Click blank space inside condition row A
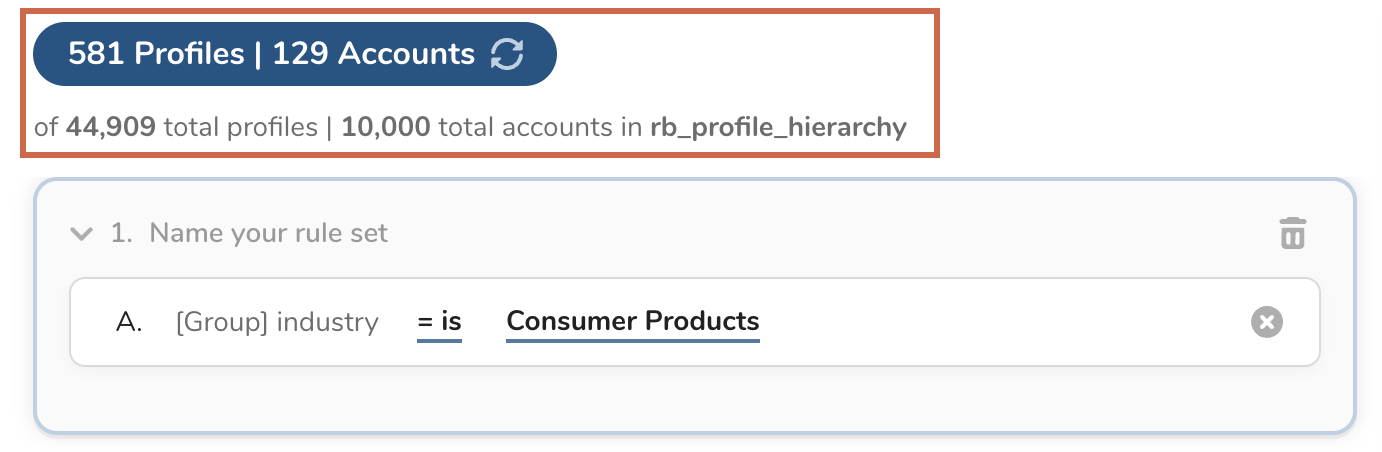 click(x=1000, y=322)
